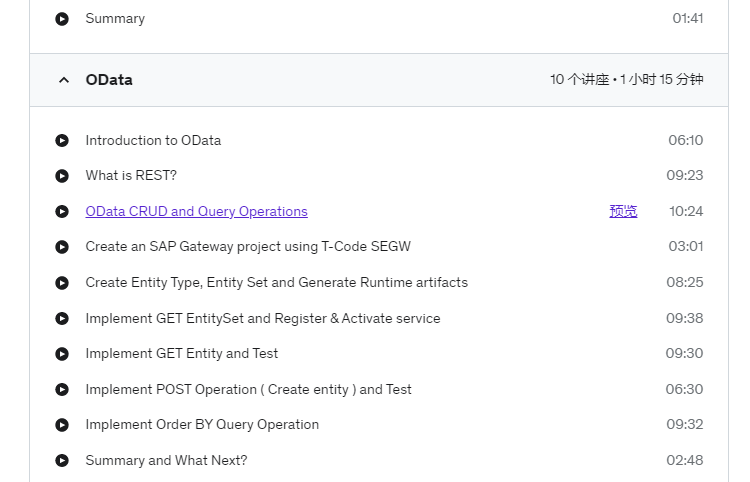The height and width of the screenshot is (482, 750).
Task: Click play icon beside Summary lecture
Action: point(62,19)
